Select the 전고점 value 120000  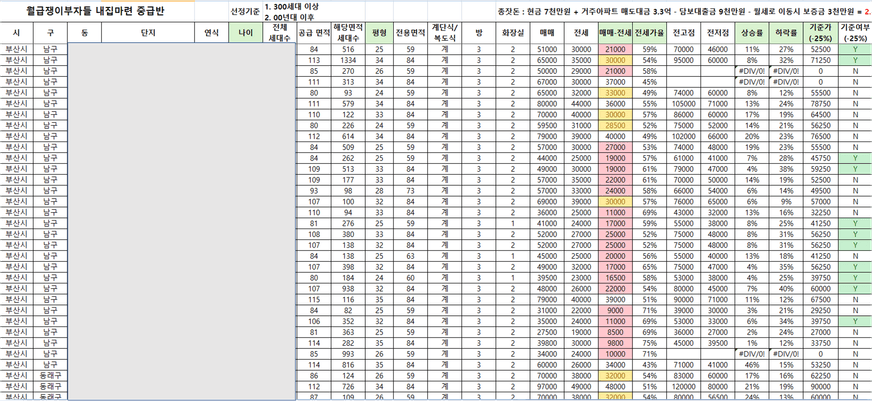pyautogui.click(x=683, y=386)
